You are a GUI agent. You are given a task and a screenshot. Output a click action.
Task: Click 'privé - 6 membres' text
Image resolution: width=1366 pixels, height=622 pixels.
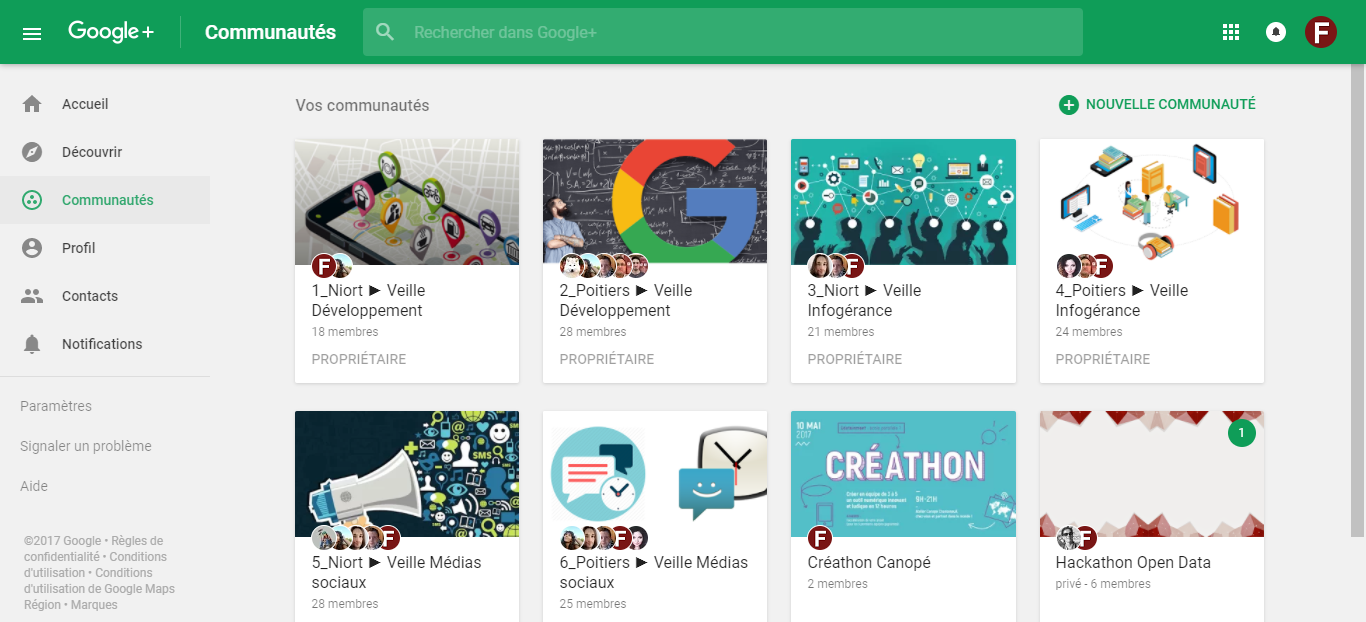pos(1103,584)
